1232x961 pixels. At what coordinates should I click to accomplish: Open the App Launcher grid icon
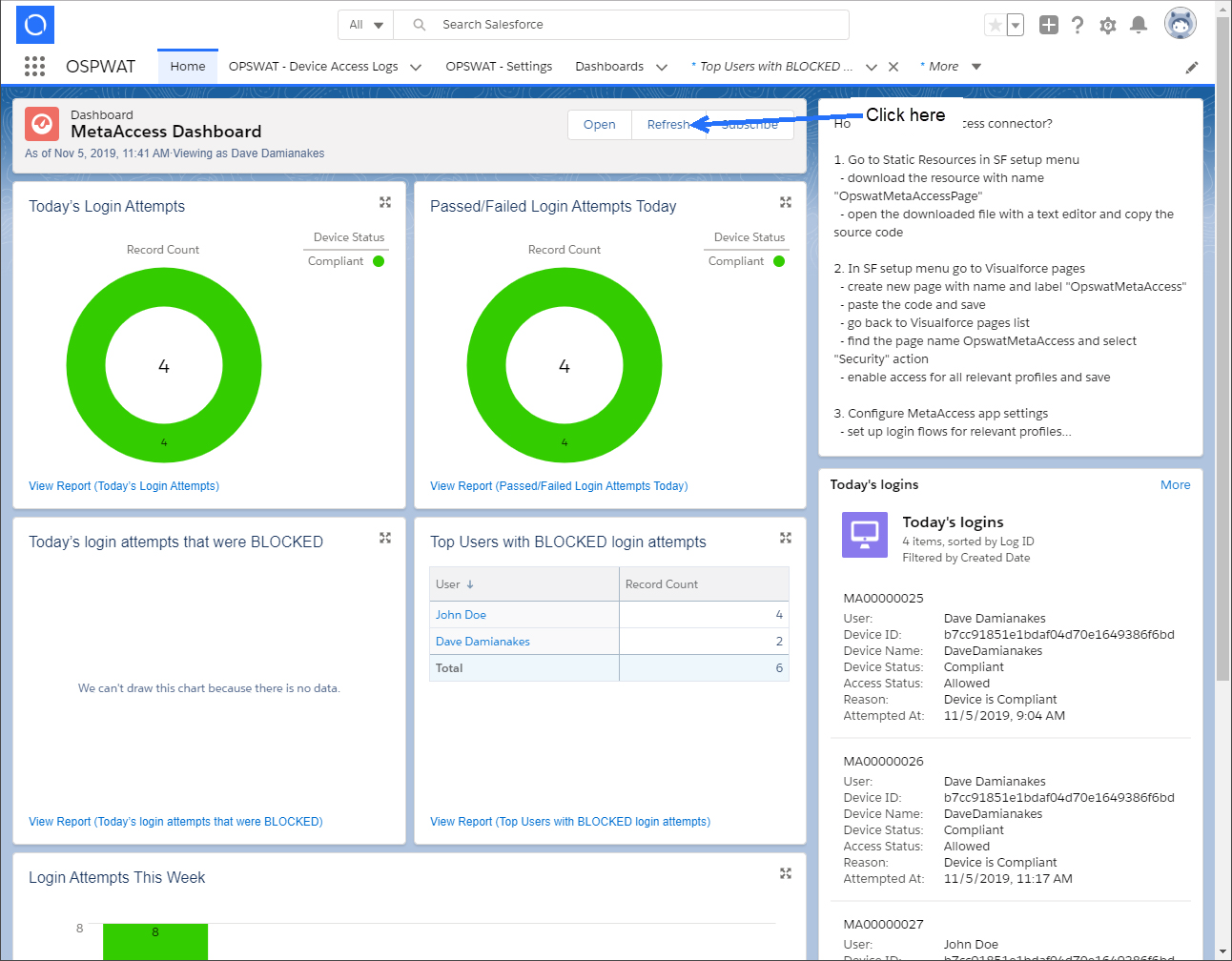[35, 66]
